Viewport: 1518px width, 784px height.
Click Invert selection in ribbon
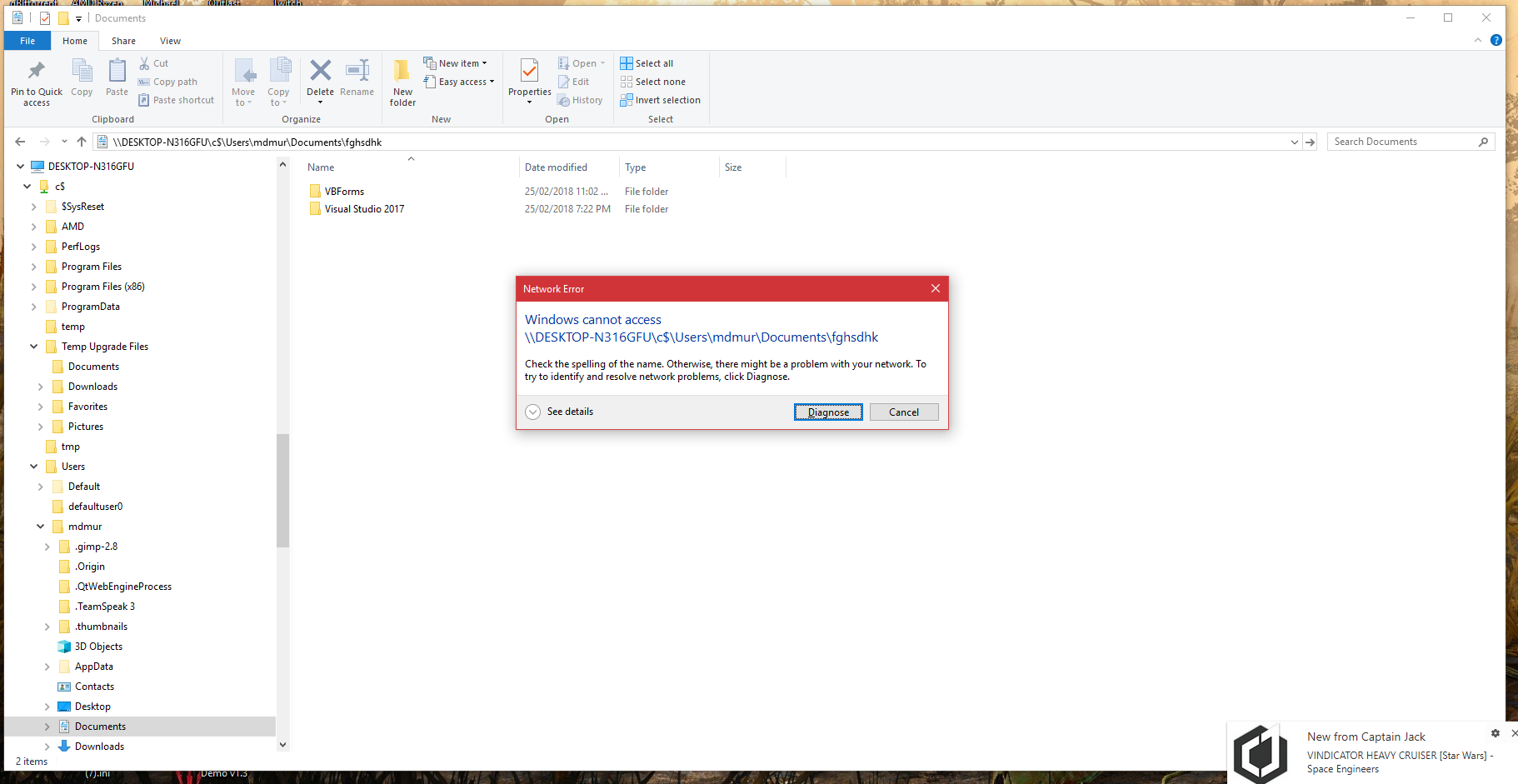pos(661,100)
